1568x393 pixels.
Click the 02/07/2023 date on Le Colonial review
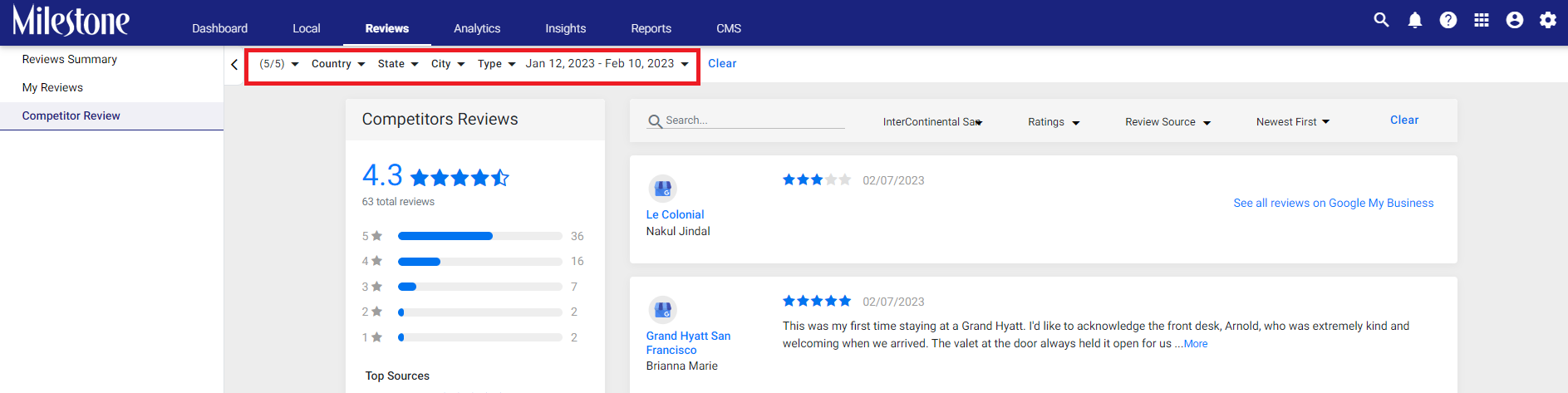click(x=893, y=181)
